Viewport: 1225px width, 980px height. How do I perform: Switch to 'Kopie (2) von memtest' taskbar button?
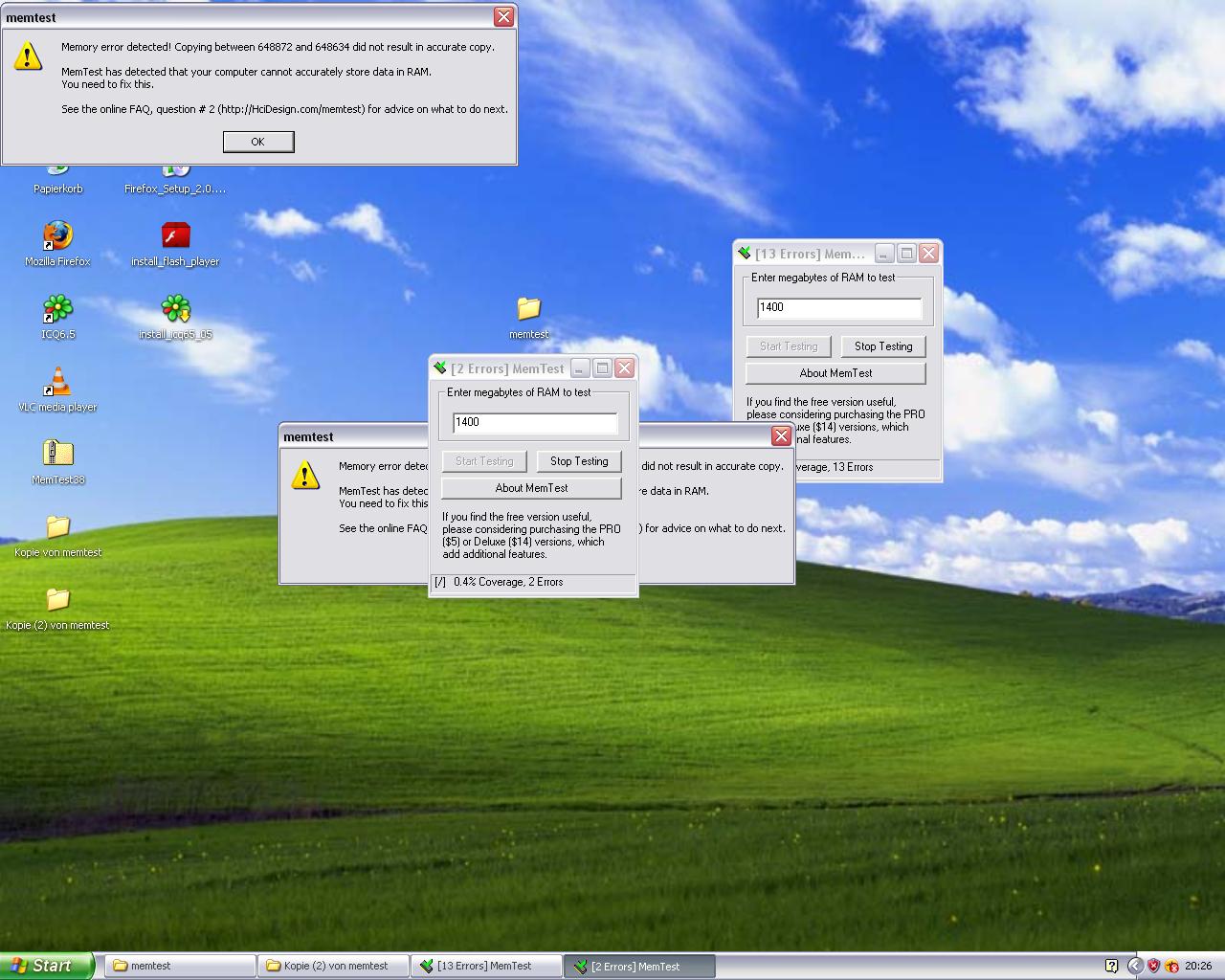[335, 966]
